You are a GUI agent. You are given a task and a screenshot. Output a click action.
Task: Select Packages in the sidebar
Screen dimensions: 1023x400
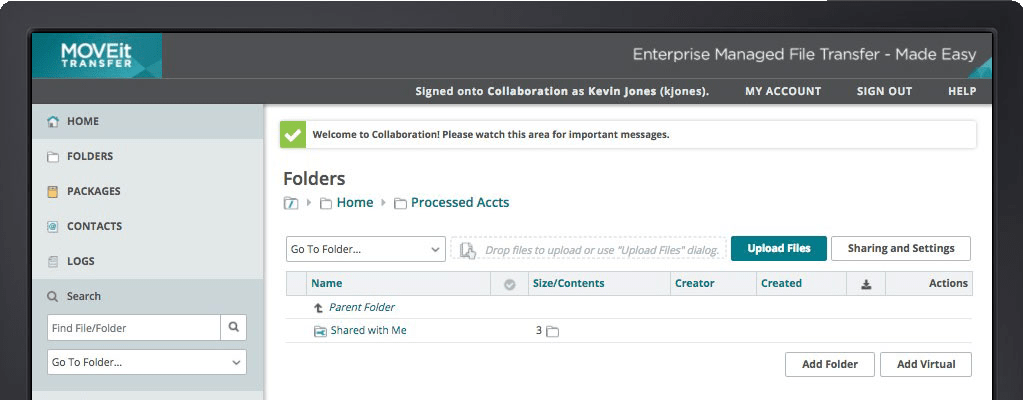pos(93,191)
